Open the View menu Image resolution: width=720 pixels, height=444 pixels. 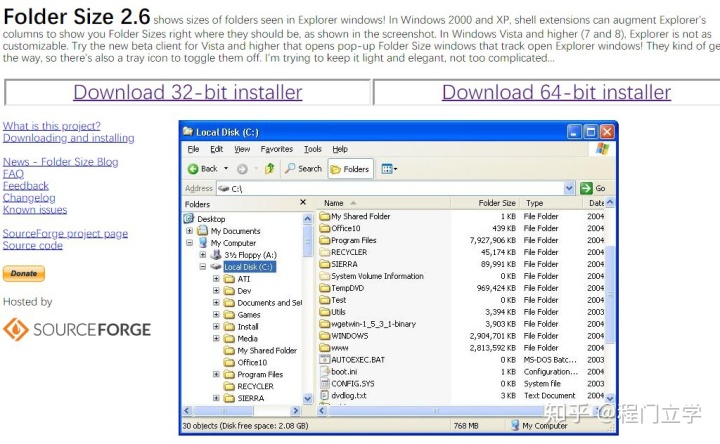[x=242, y=149]
